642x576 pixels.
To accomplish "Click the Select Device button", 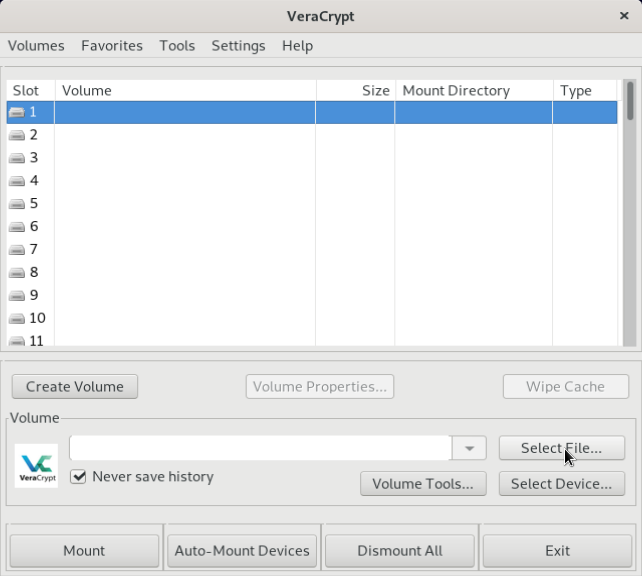I will [x=562, y=483].
